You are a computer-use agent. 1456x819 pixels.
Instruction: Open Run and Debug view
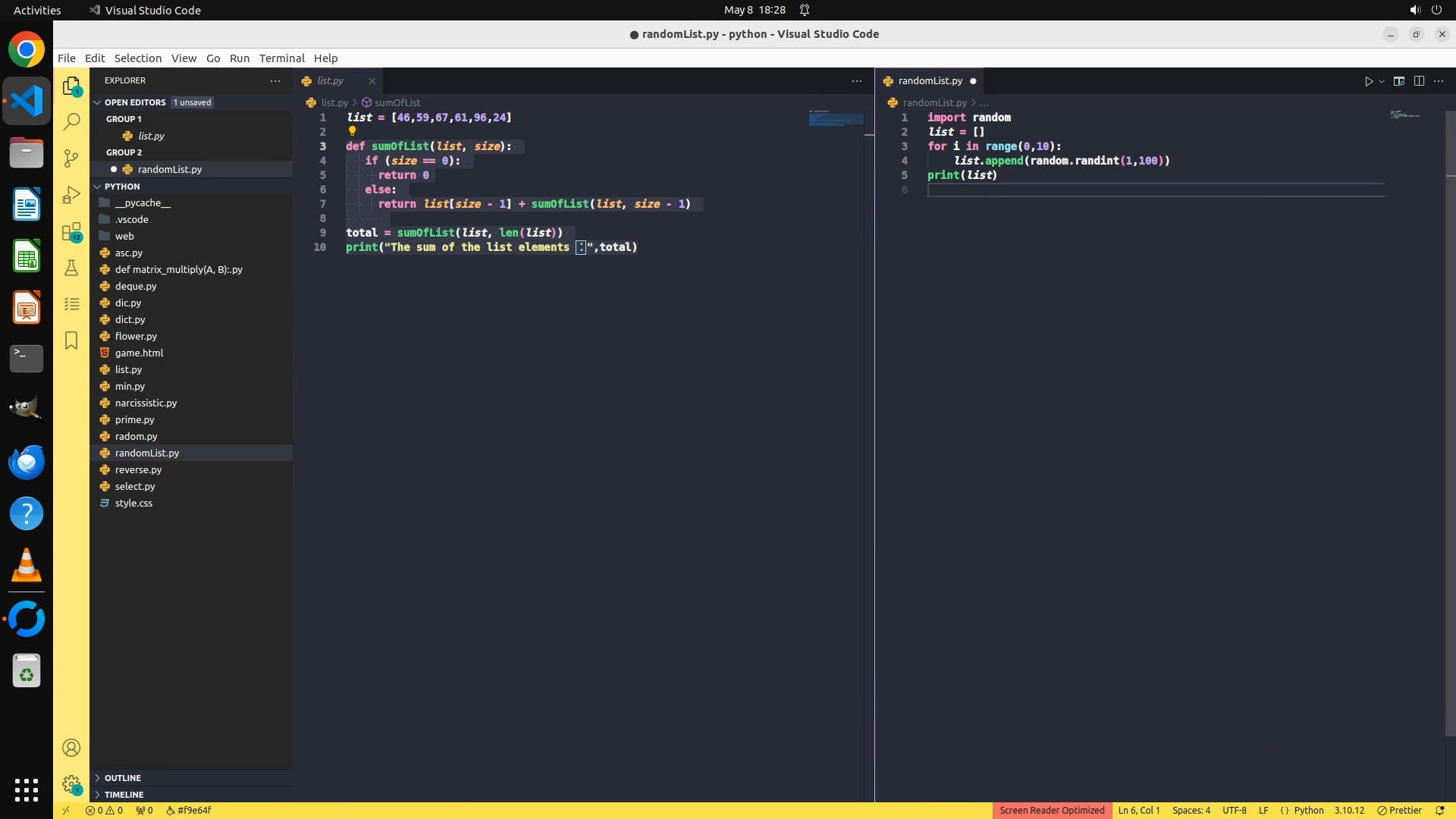click(71, 195)
